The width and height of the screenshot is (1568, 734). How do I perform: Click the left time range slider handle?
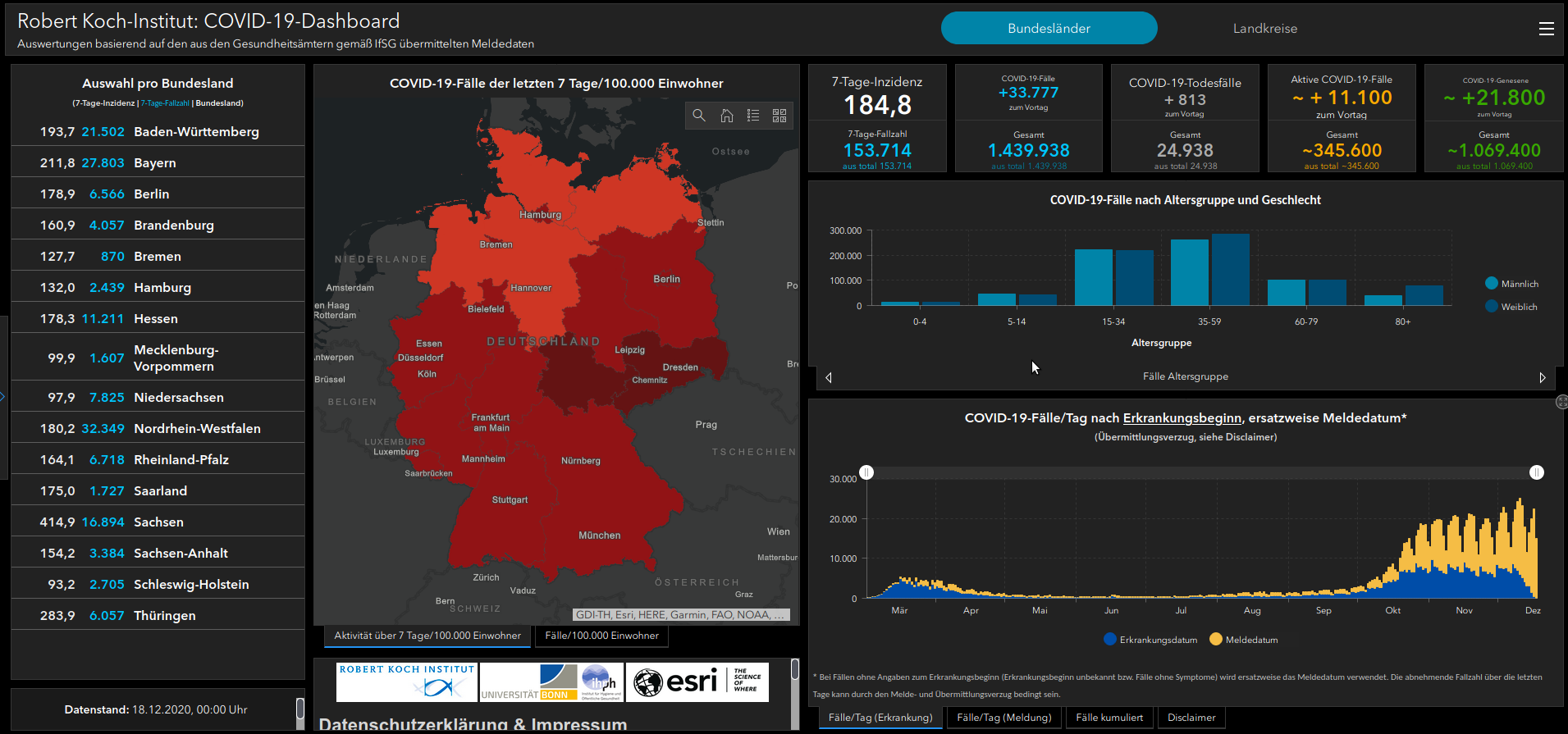pyautogui.click(x=866, y=472)
